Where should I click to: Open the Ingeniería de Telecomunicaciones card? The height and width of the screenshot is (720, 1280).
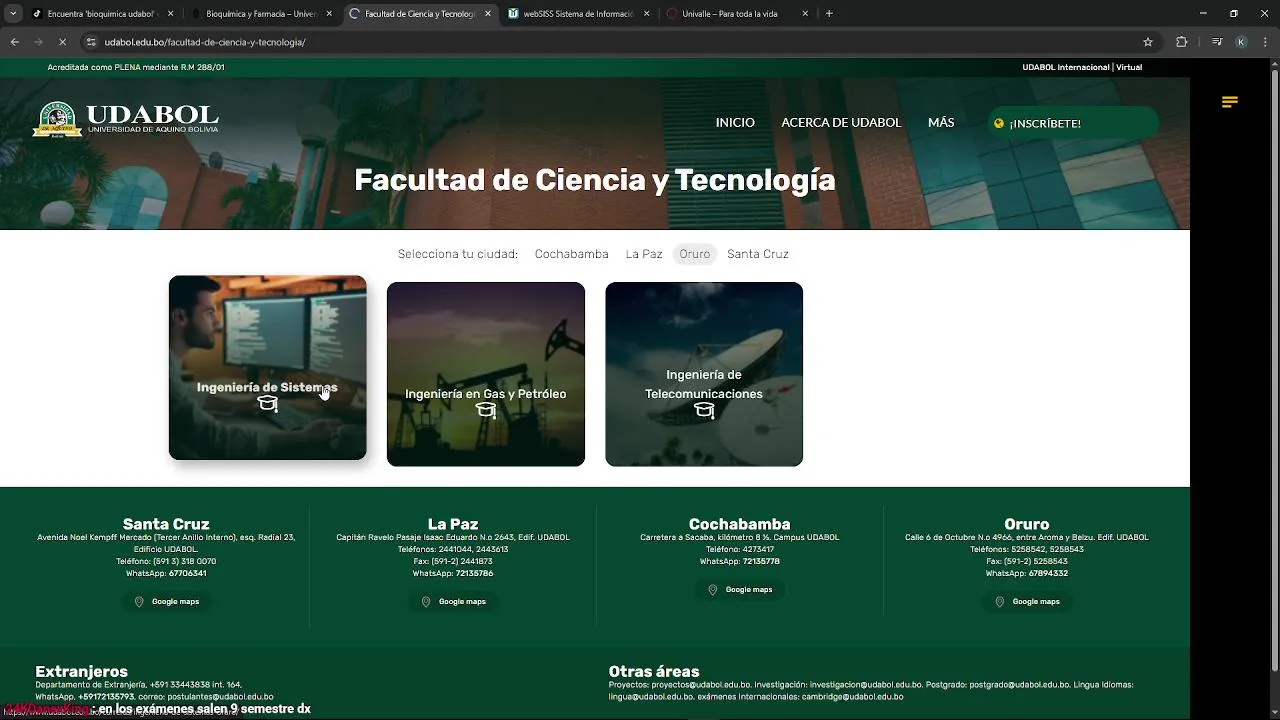click(704, 374)
